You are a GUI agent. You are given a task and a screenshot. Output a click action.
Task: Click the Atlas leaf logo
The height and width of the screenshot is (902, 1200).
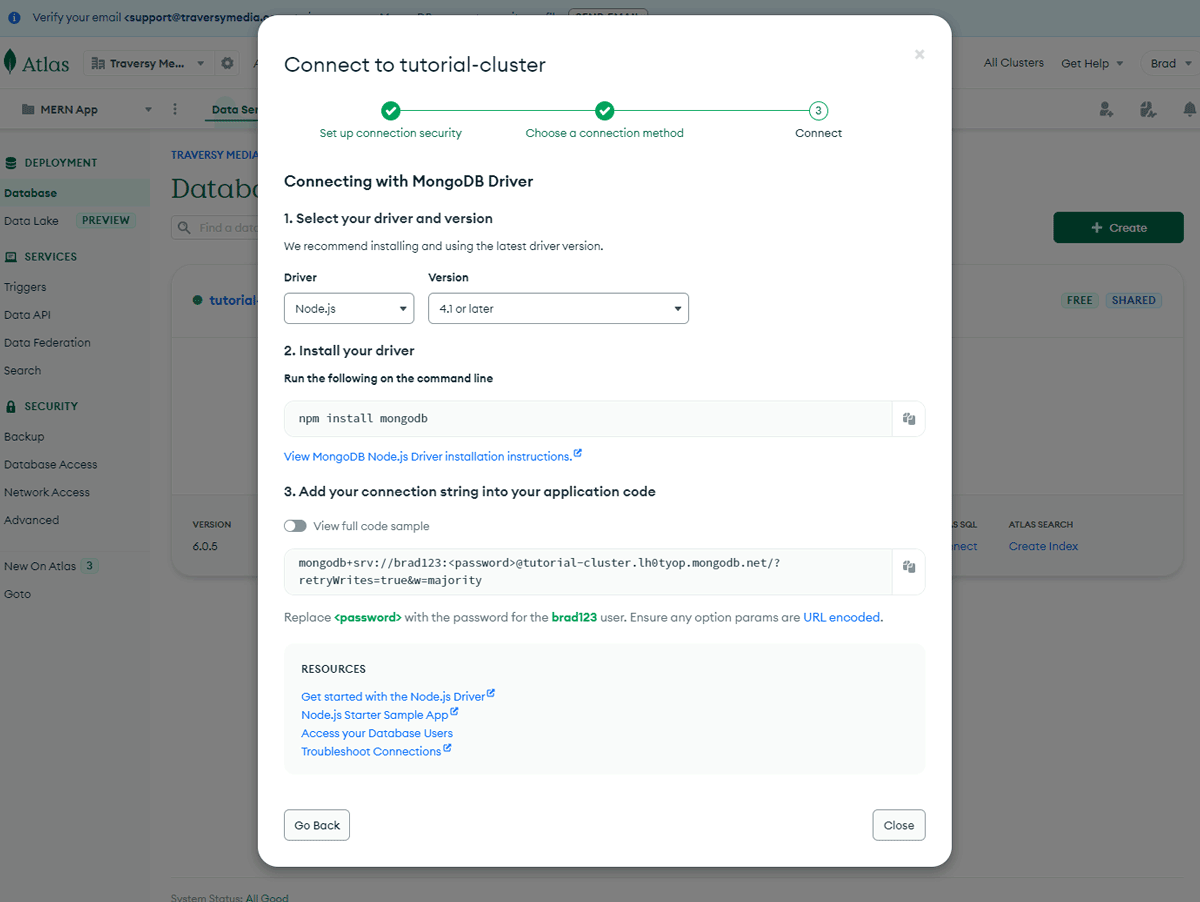10,62
